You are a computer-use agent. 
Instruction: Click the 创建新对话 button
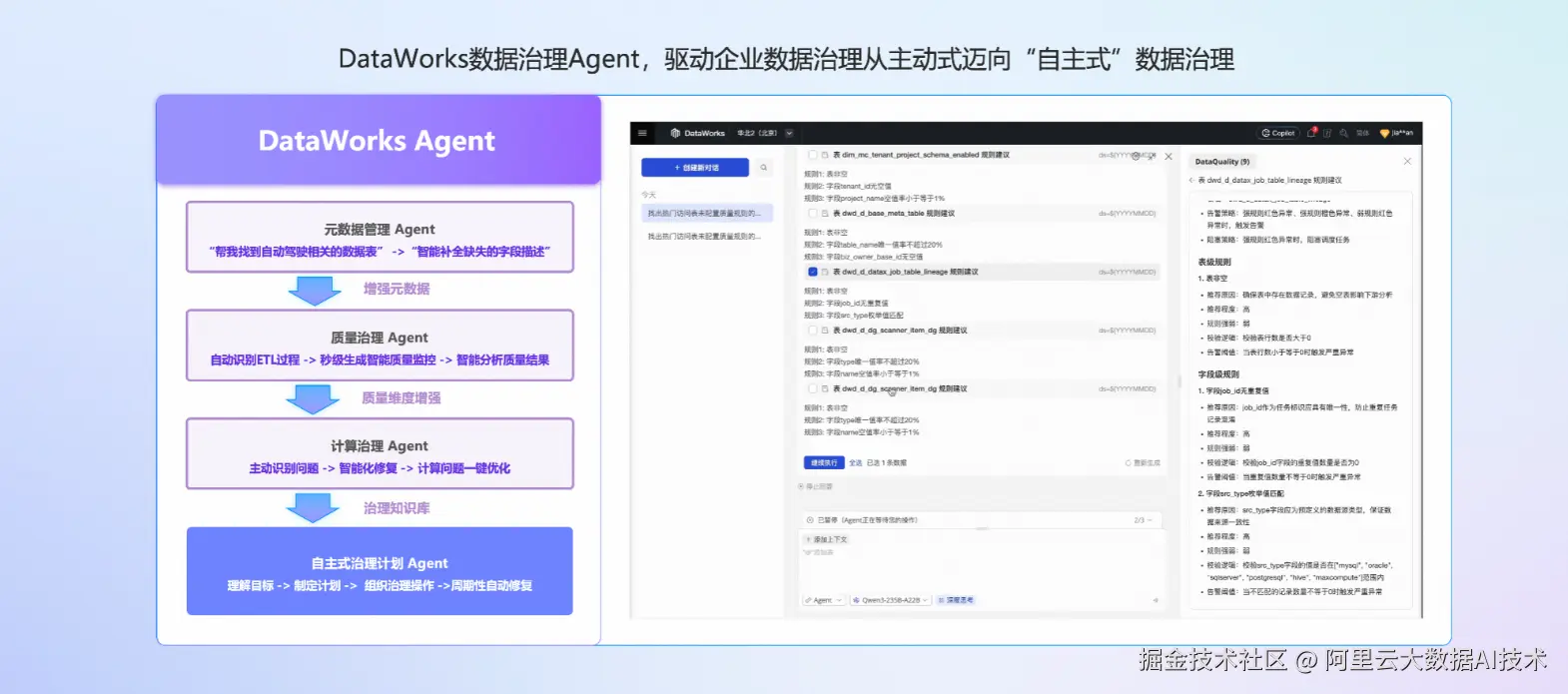695,168
